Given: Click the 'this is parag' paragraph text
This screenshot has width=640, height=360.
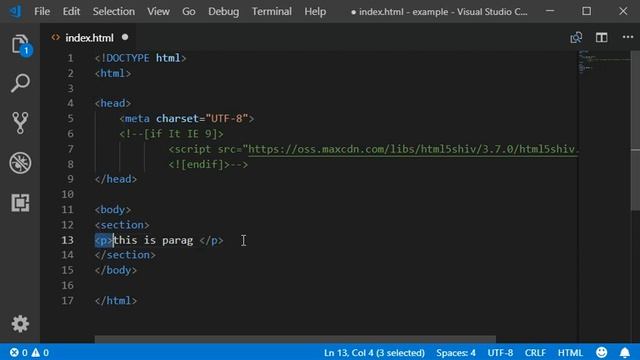Looking at the screenshot, I should coord(153,240).
